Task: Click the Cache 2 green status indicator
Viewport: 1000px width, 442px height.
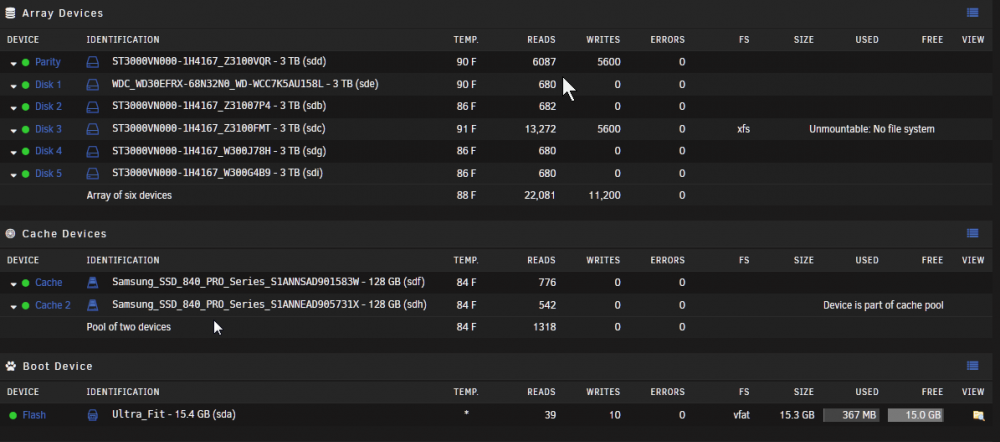Action: [x=26, y=306]
